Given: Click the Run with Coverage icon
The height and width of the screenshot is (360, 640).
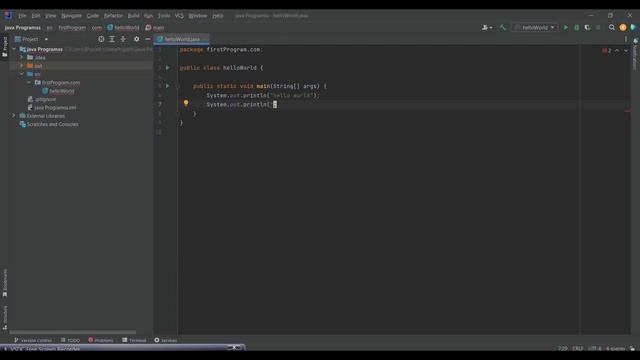Looking at the screenshot, I should [587, 27].
